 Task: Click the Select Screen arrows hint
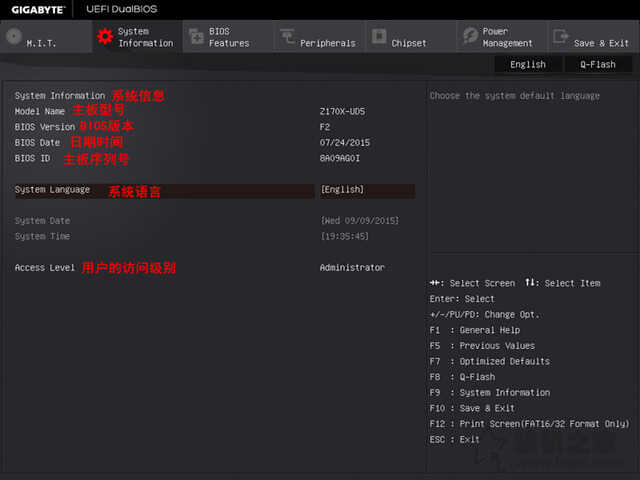point(472,283)
